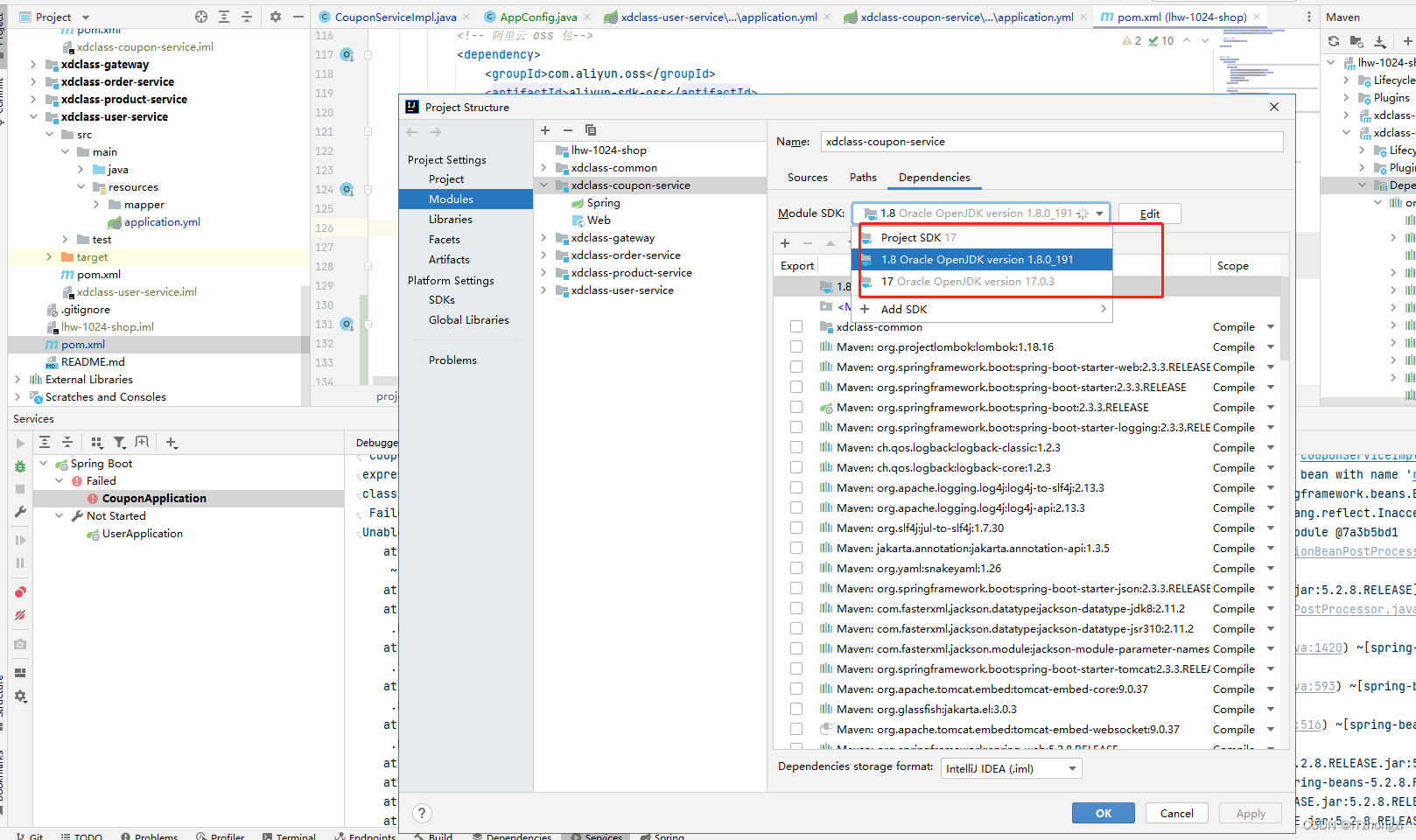Select CouponApplication in Services tree
Viewport: 1416px width, 840px height.
pyautogui.click(x=154, y=499)
